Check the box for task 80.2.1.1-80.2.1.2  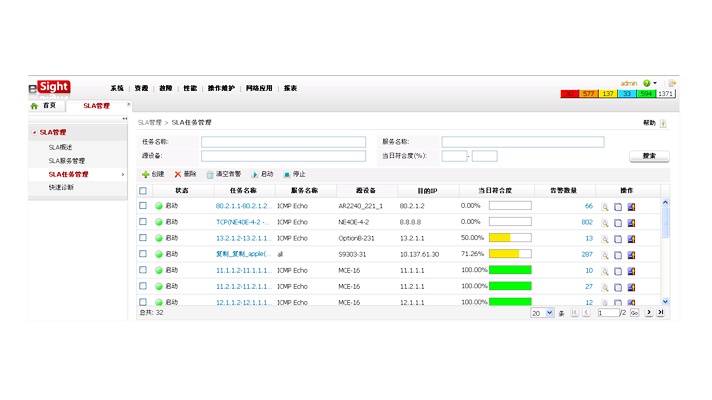(x=143, y=206)
